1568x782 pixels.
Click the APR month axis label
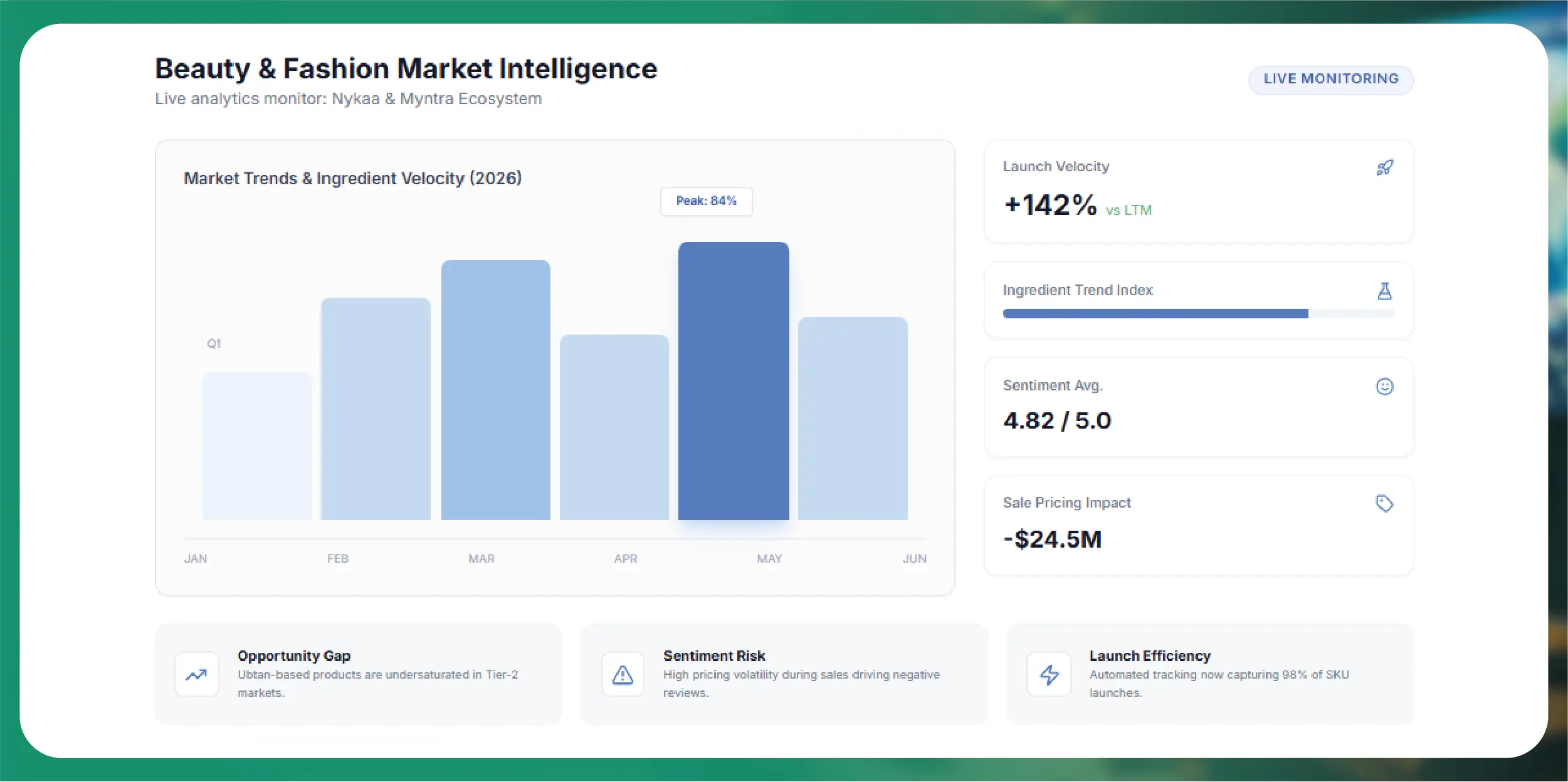coord(625,558)
